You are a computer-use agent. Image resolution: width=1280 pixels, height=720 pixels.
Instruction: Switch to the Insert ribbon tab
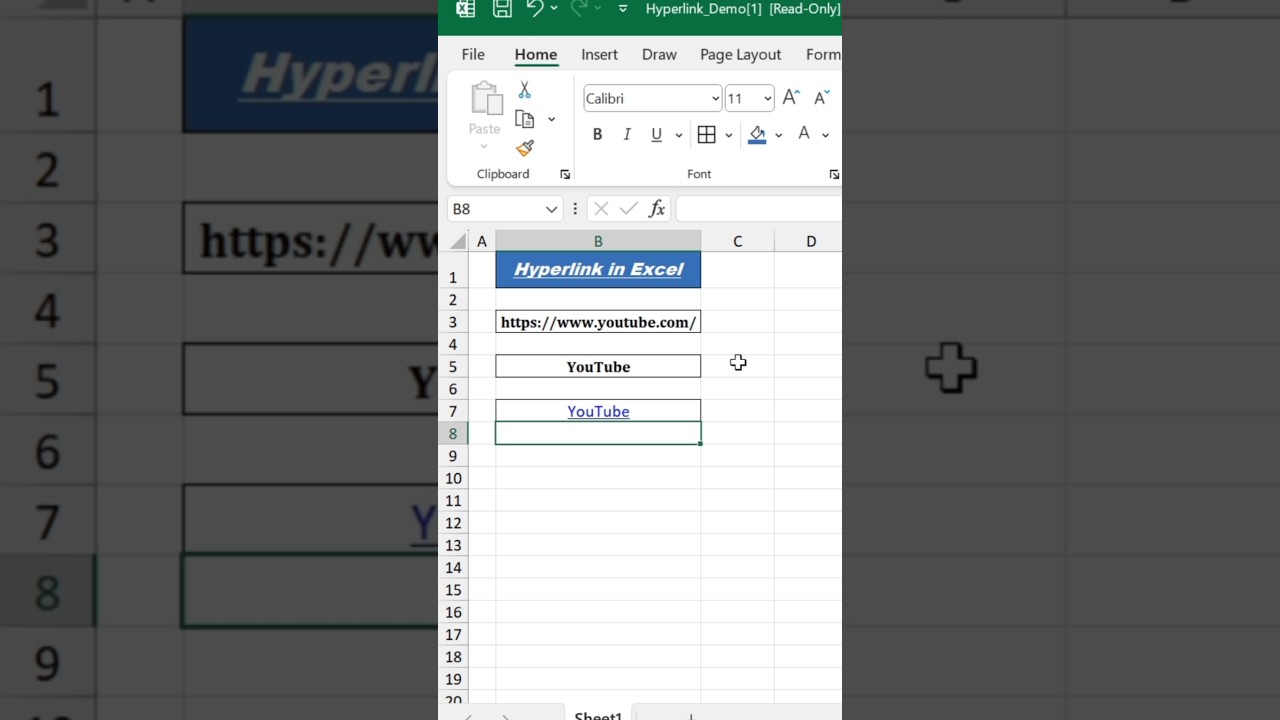click(x=600, y=55)
